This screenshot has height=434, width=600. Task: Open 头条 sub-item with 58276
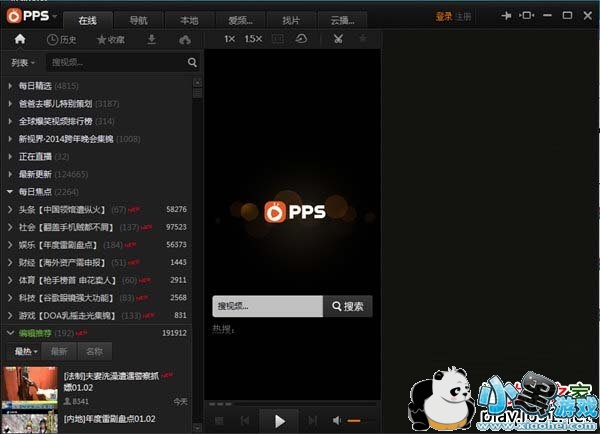[96, 209]
